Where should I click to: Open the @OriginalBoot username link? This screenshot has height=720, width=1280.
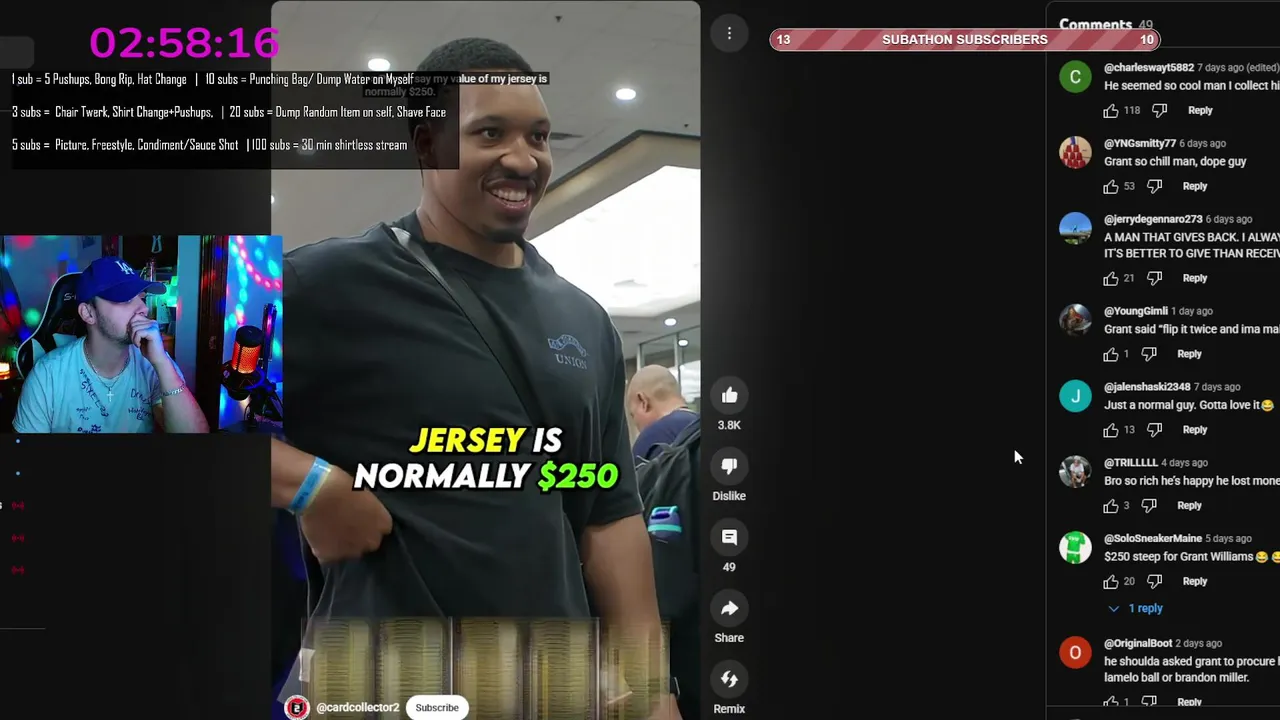1138,644
